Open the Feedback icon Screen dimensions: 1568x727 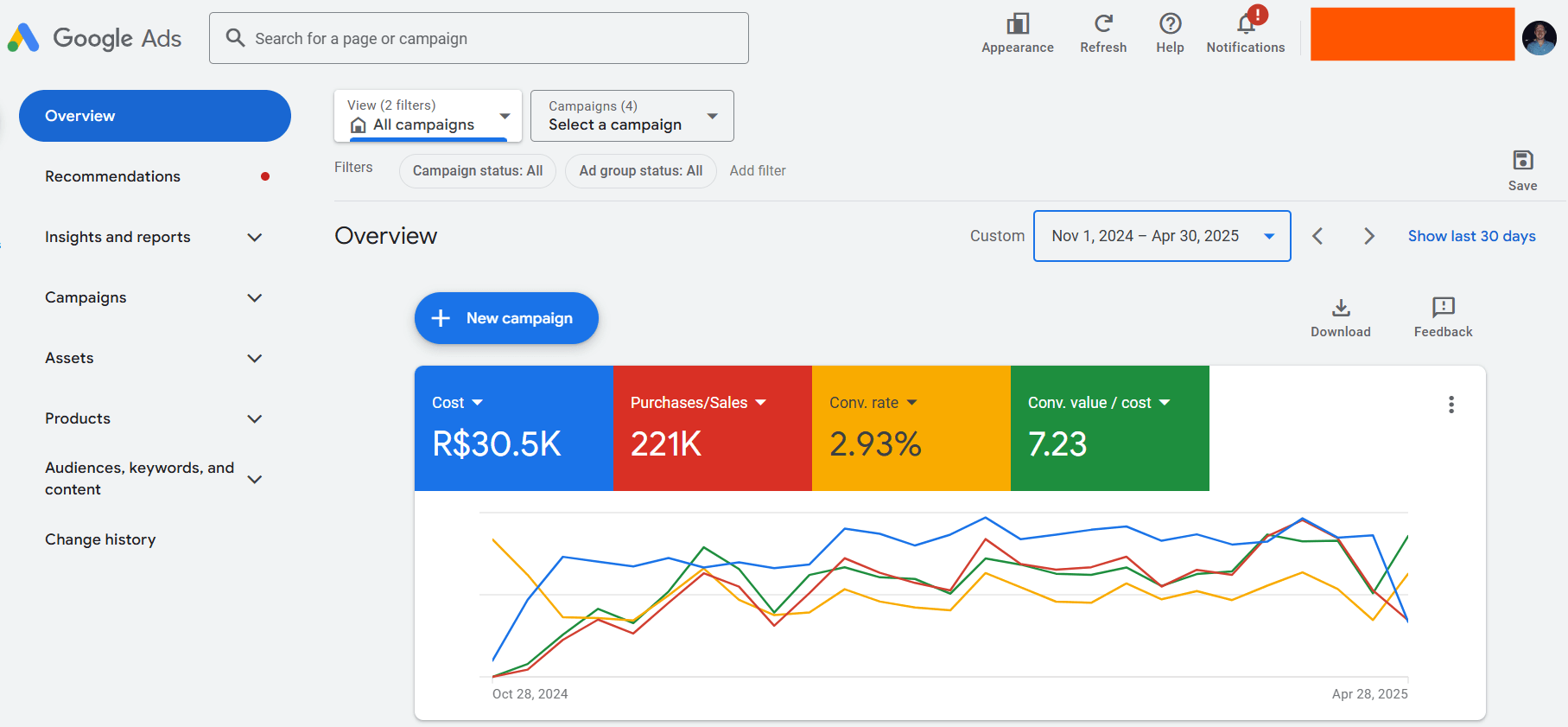coord(1443,309)
